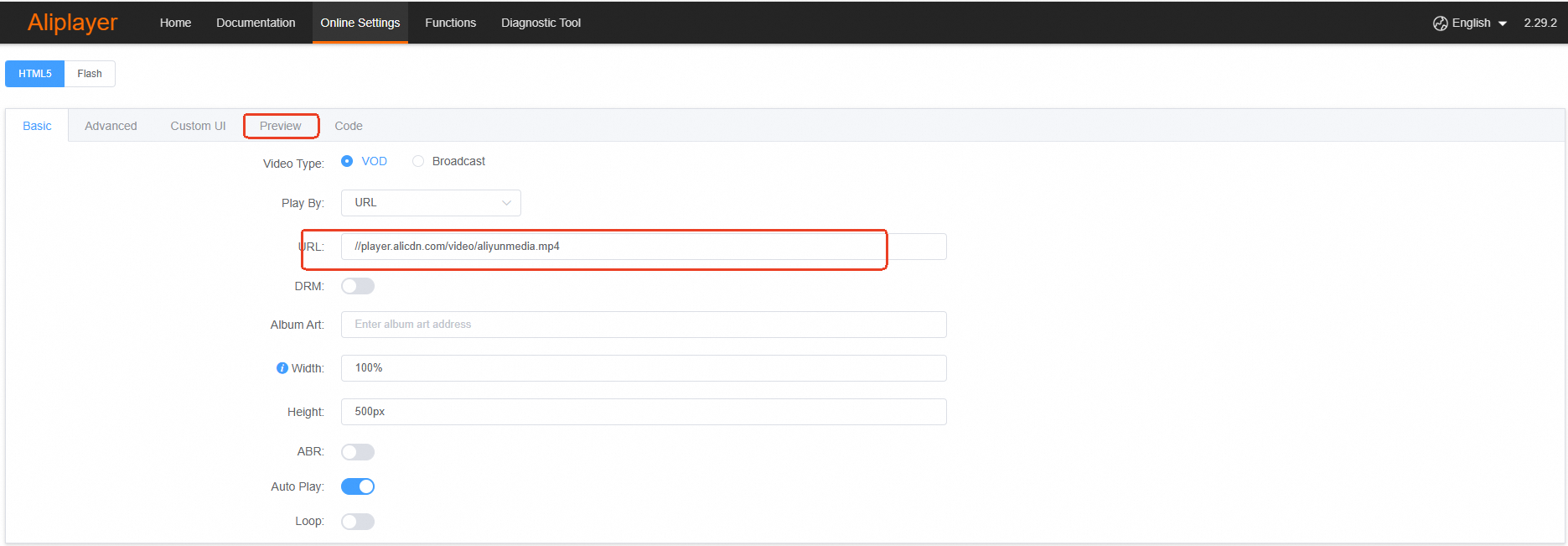Switch to the Custom UI tab
The image size is (1568, 546).
click(198, 126)
